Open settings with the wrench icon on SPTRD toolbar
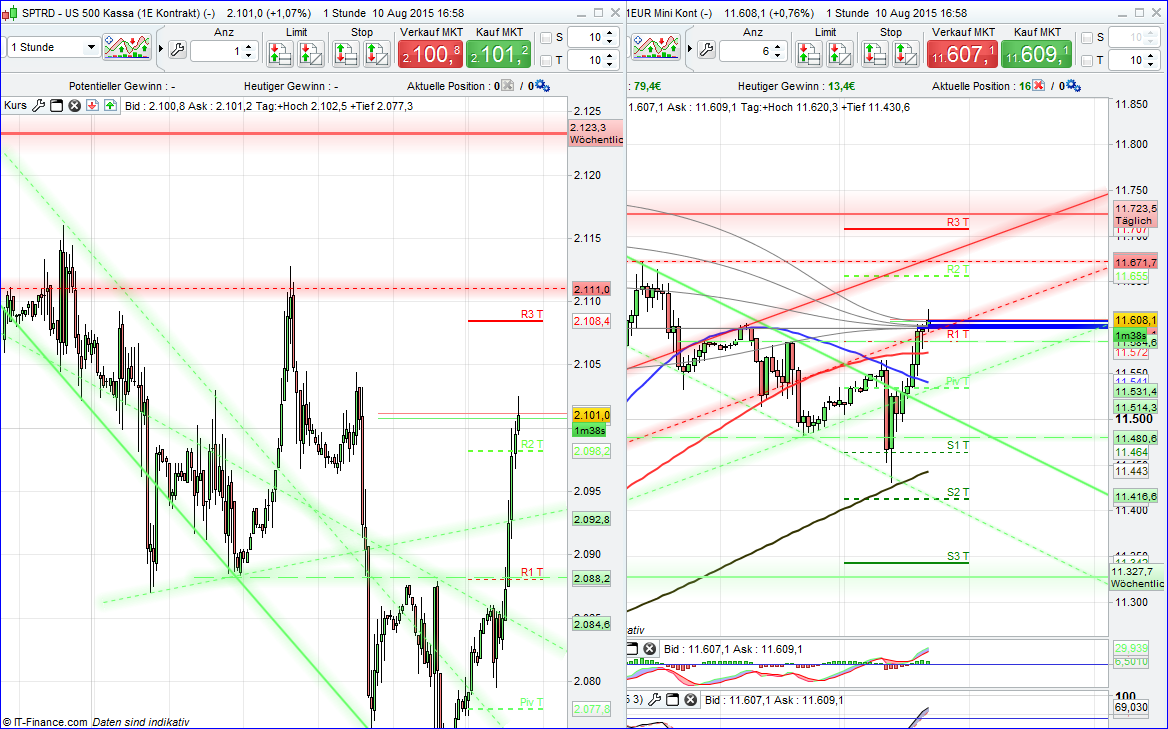 click(x=176, y=47)
